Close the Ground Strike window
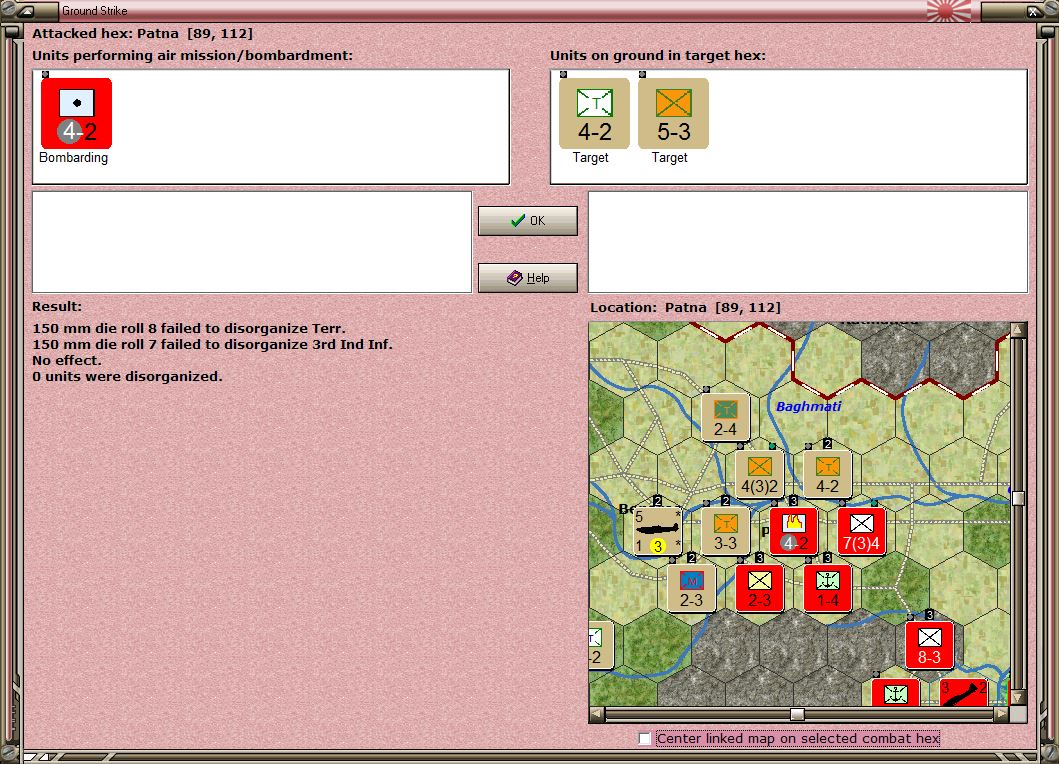 coord(1033,11)
